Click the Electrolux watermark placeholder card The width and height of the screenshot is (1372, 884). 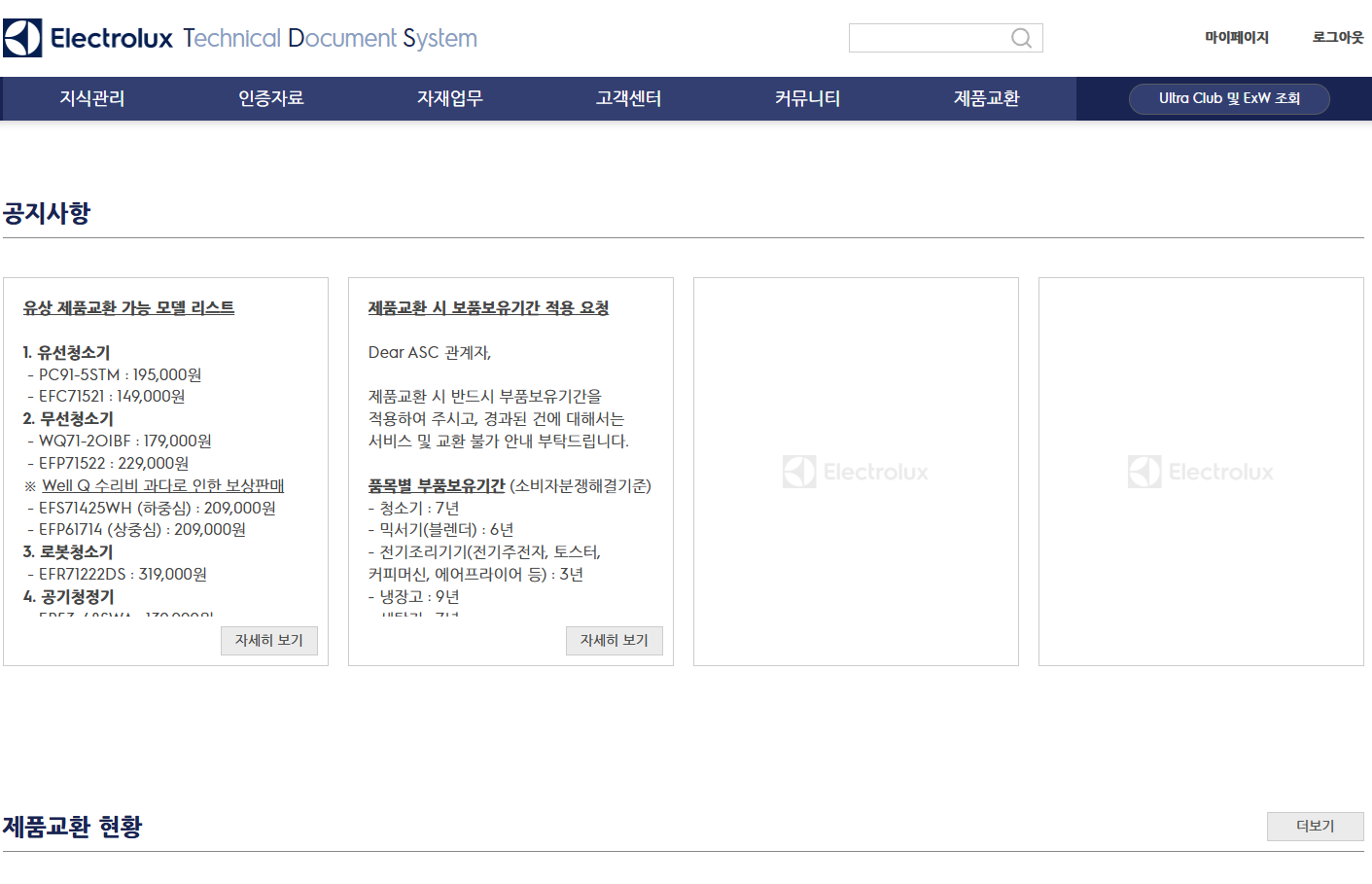coord(855,472)
